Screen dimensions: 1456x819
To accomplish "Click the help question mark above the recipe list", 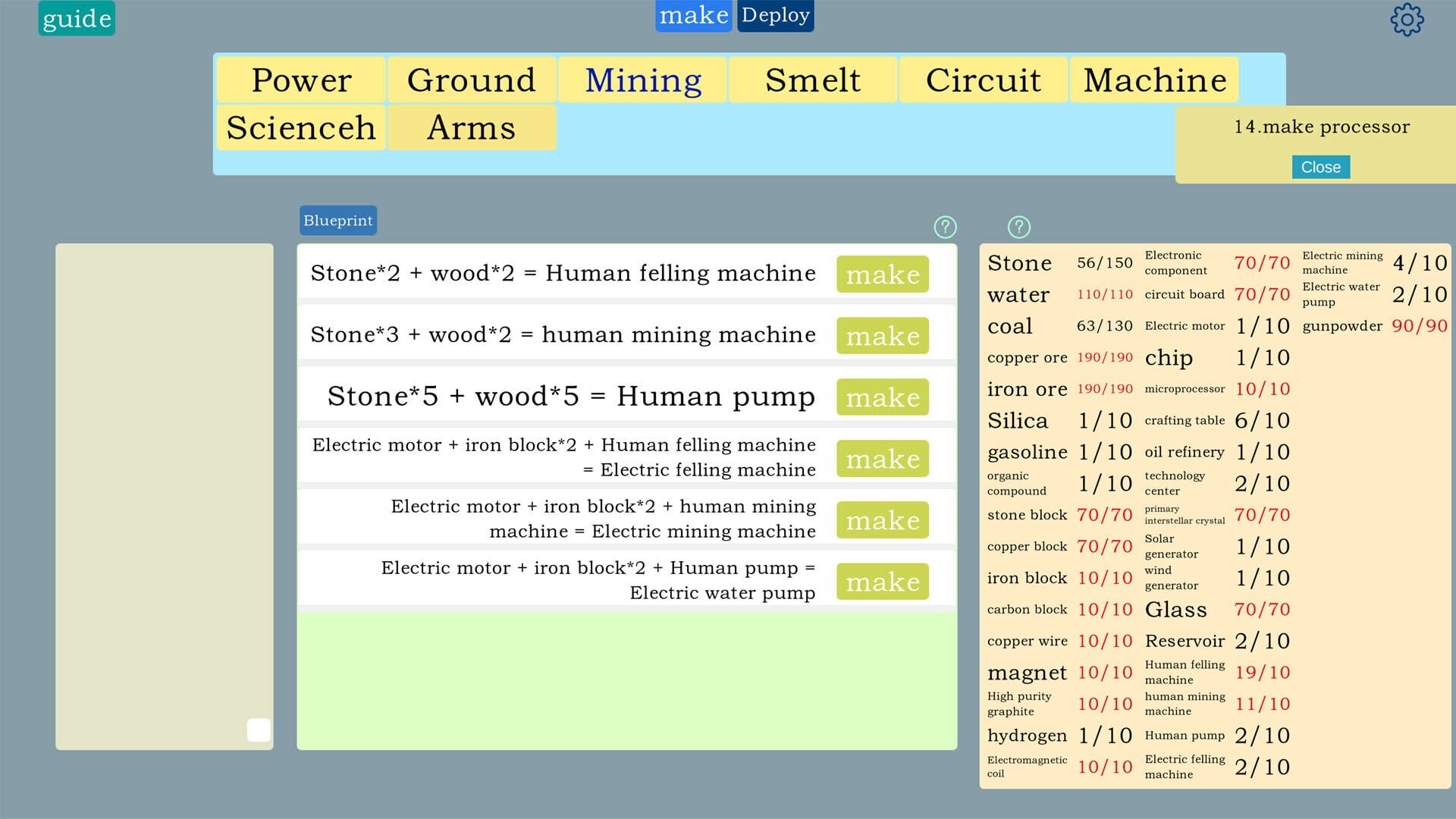I will pos(945,227).
